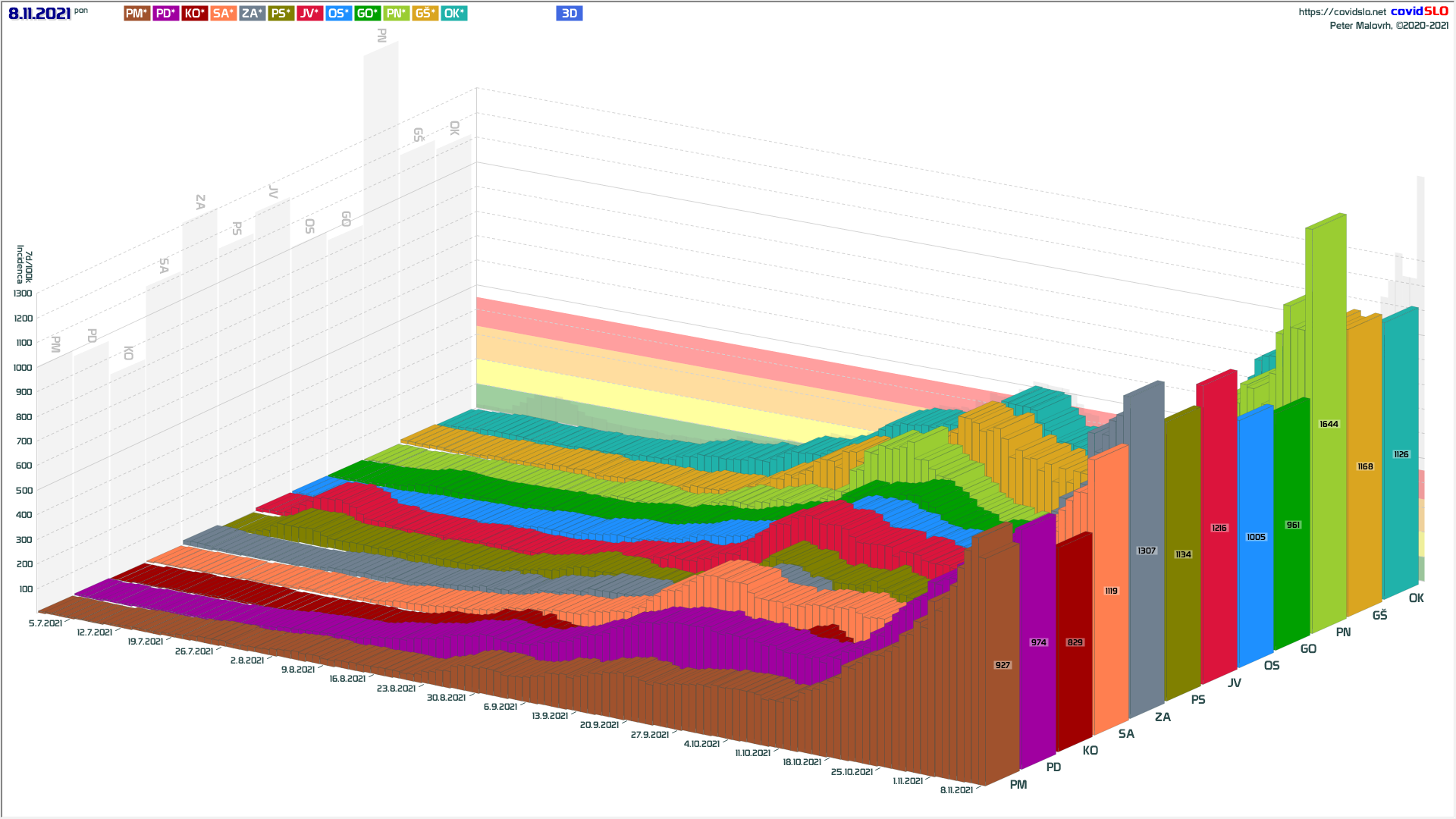Click the 1307 value label on ZA bar
Viewport: 1456px width, 819px height.
click(x=1146, y=551)
